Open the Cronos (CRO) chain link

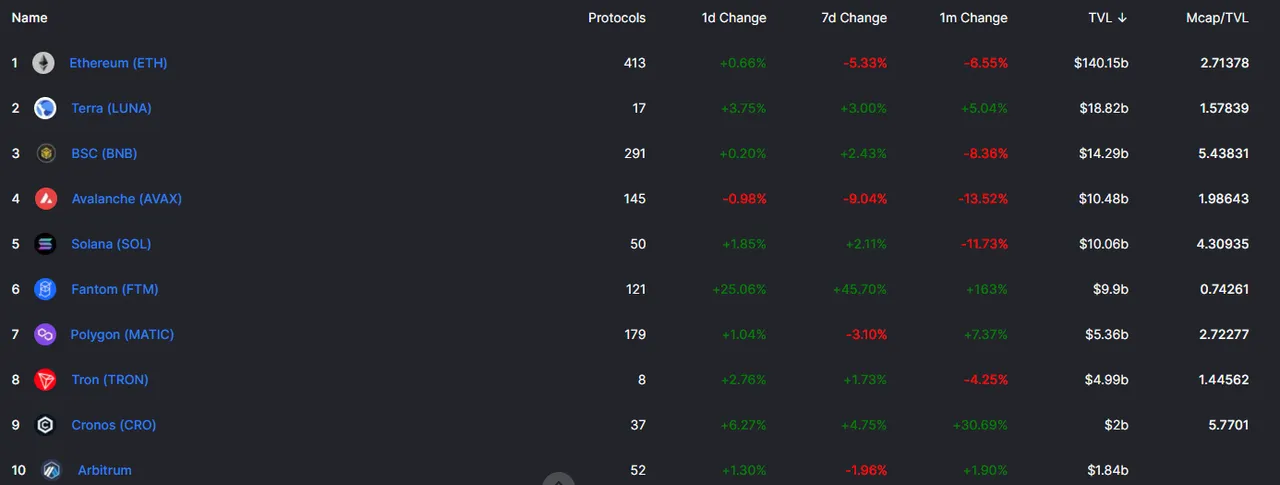(x=114, y=425)
